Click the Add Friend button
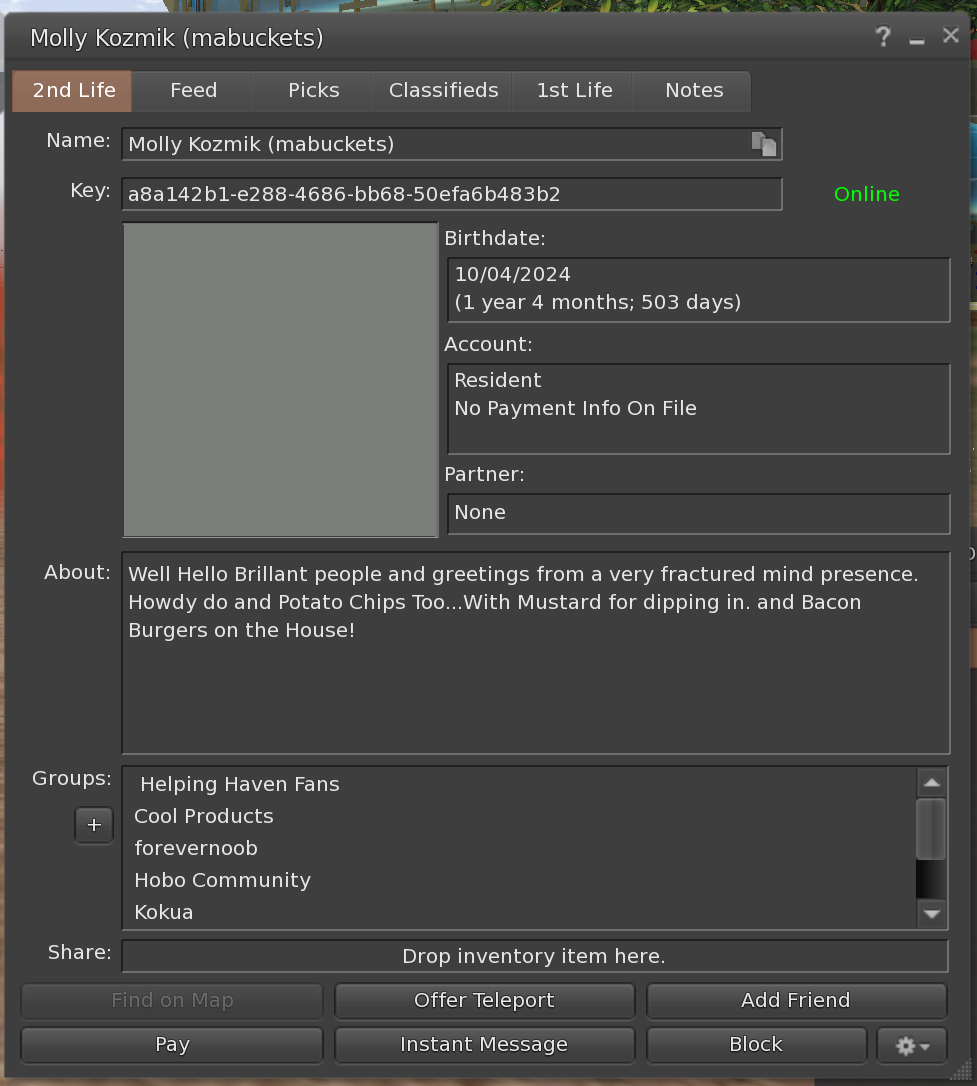 coord(795,1000)
